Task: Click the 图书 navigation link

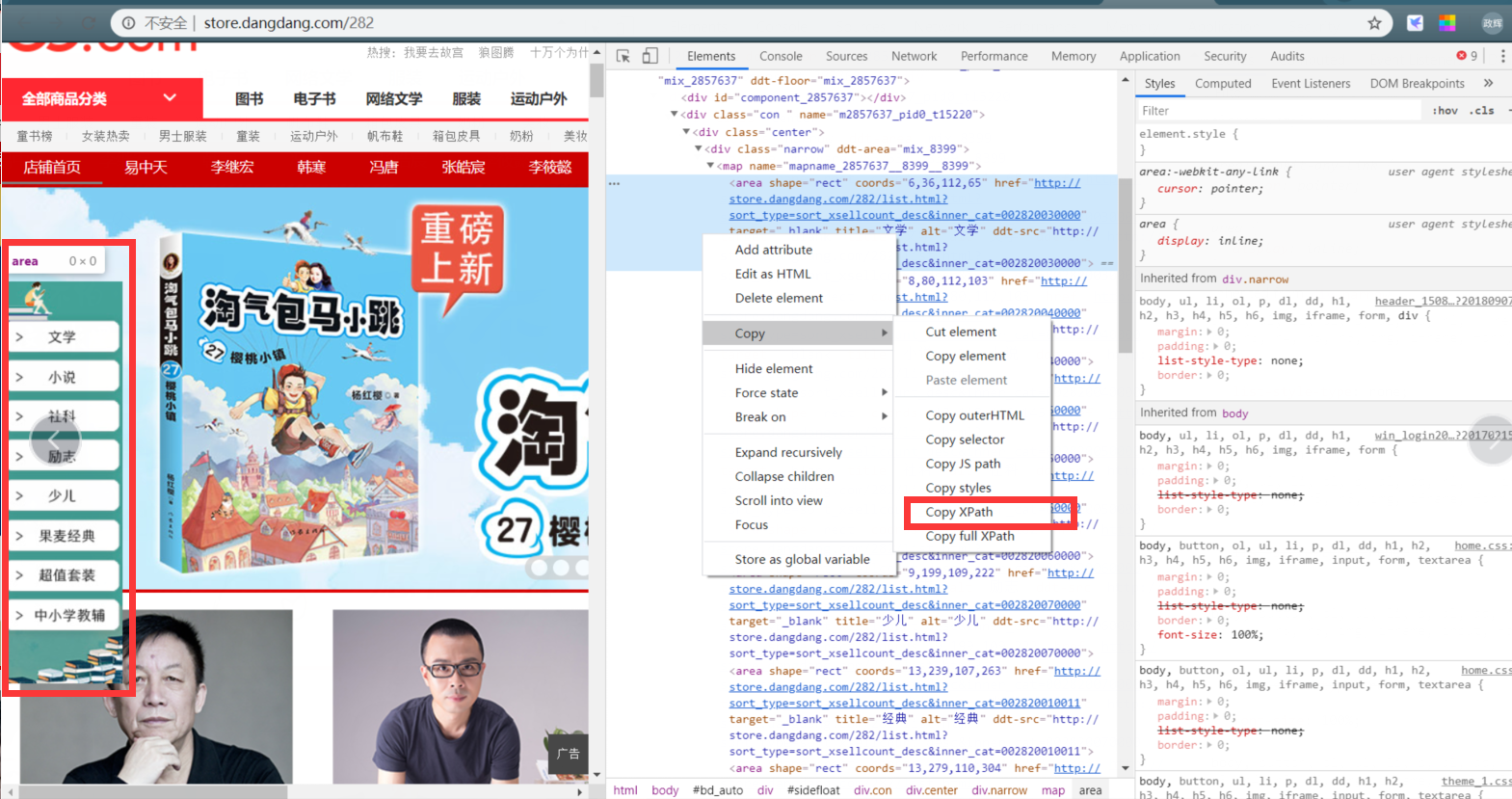Action: (x=250, y=98)
